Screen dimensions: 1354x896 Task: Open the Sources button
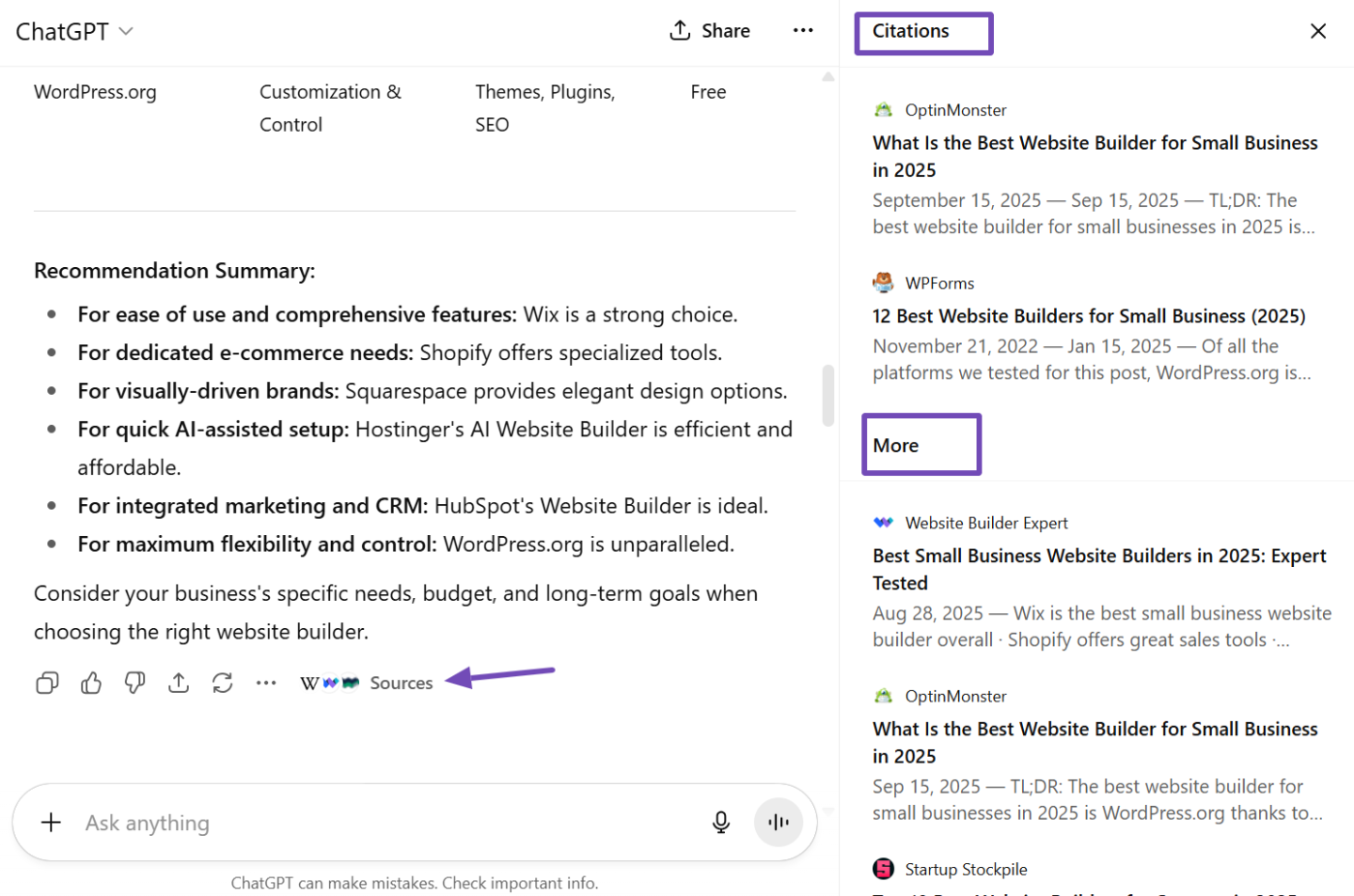[367, 683]
